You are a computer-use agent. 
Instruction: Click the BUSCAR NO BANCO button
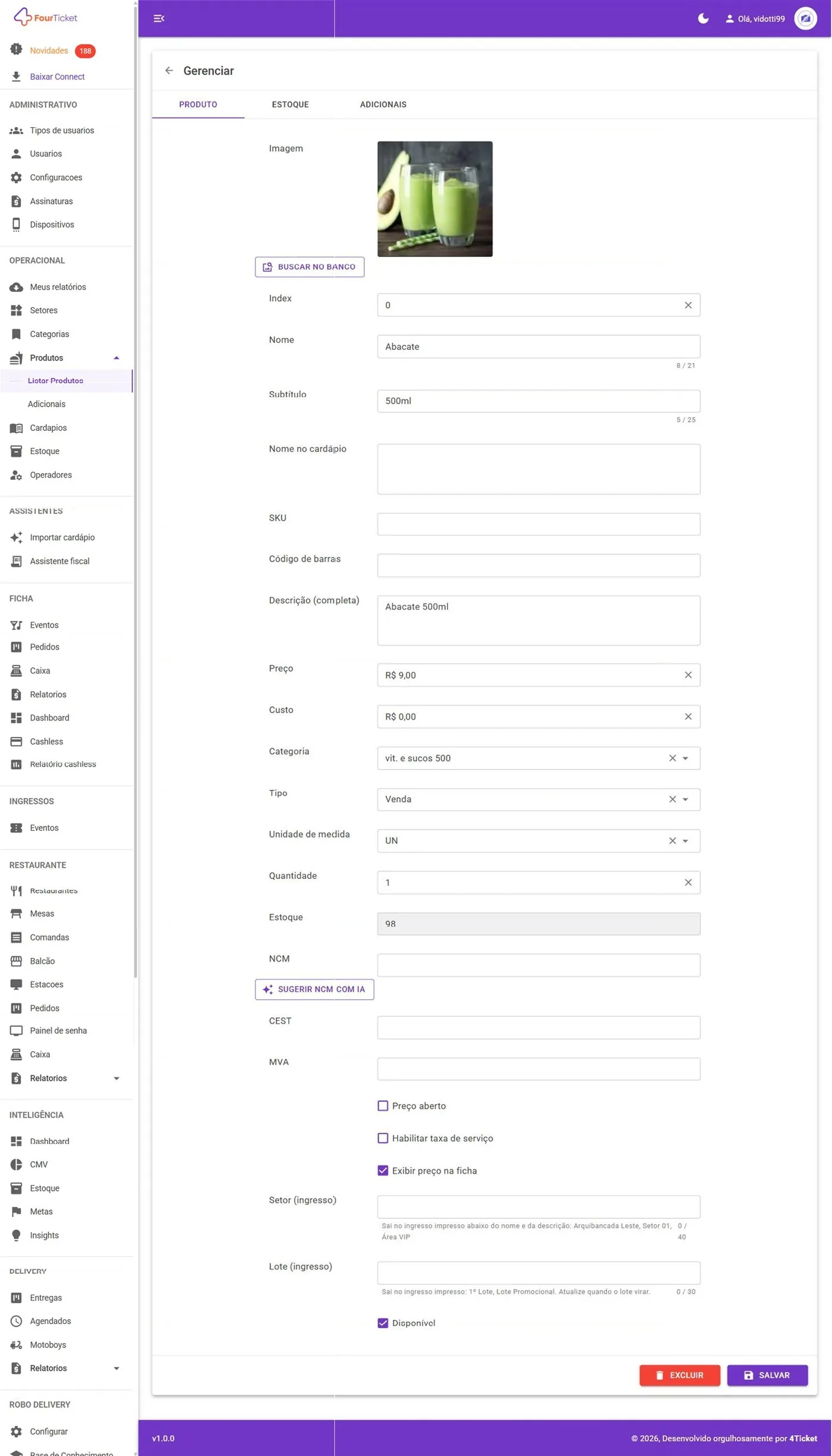(x=310, y=267)
